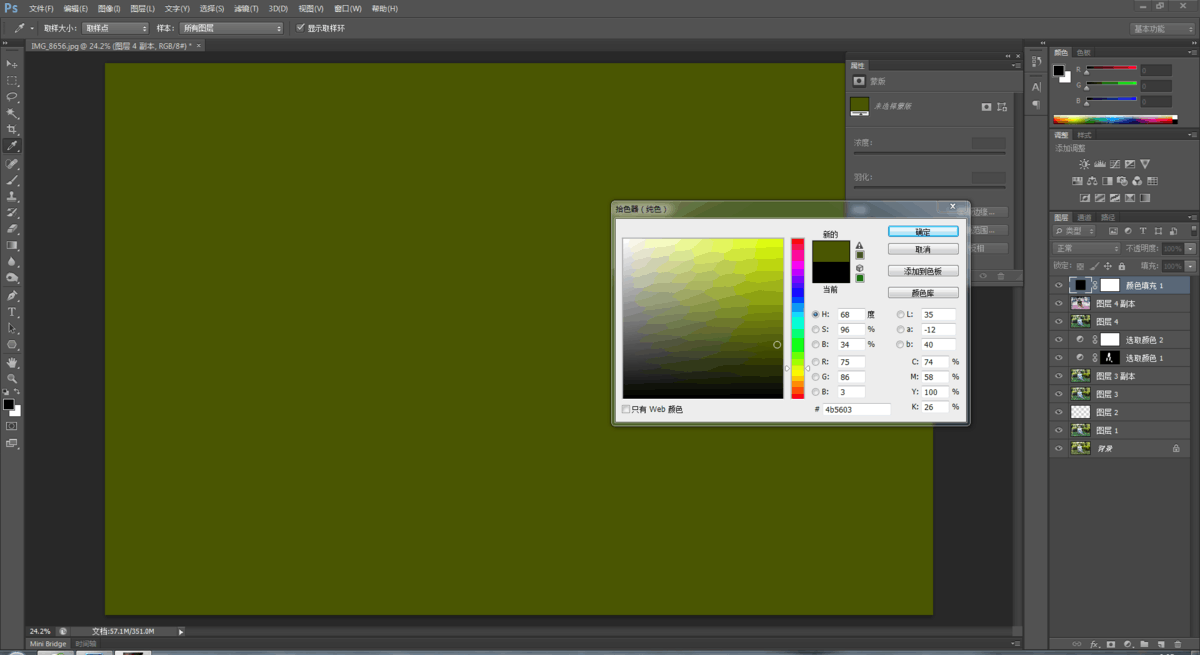Viewport: 1200px width, 655px height.
Task: Select the S: saturation radio button
Action: [816, 329]
